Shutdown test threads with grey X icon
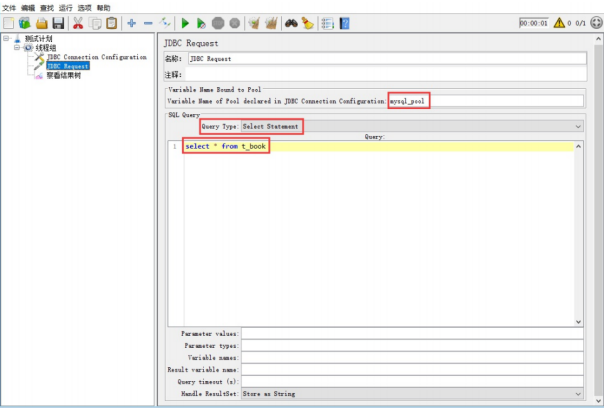The image size is (604, 409). [235, 23]
